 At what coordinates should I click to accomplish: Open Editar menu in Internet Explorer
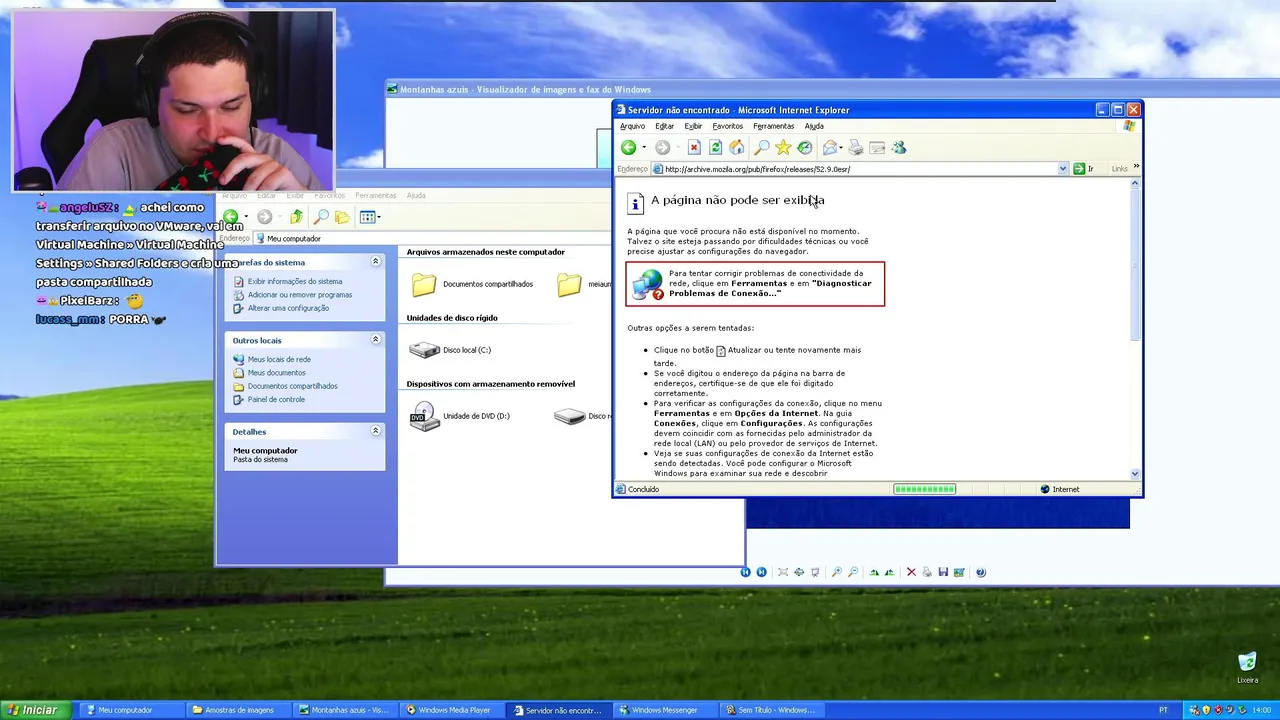pos(664,126)
